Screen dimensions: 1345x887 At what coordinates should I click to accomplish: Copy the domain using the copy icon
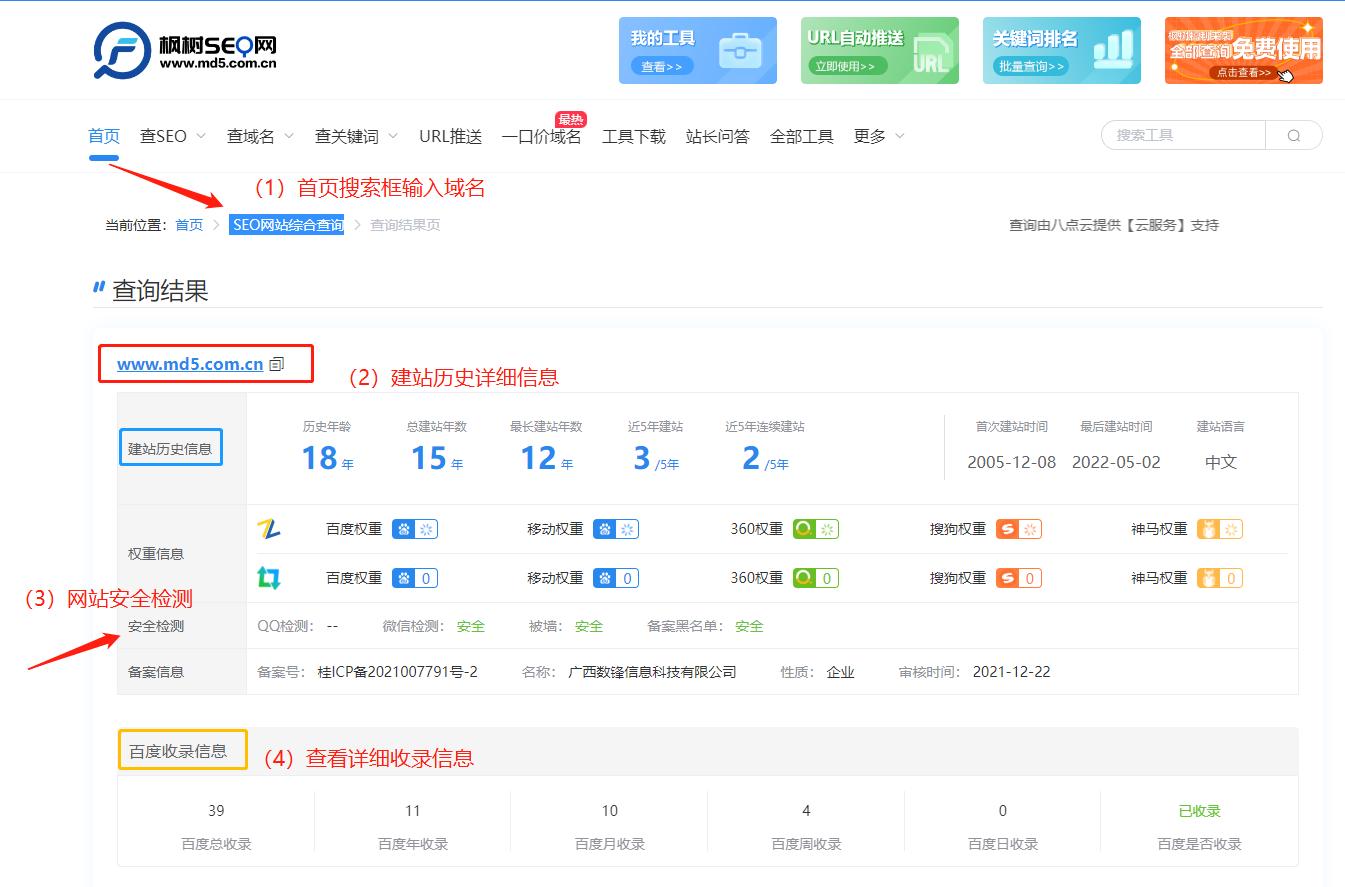pyautogui.click(x=275, y=364)
